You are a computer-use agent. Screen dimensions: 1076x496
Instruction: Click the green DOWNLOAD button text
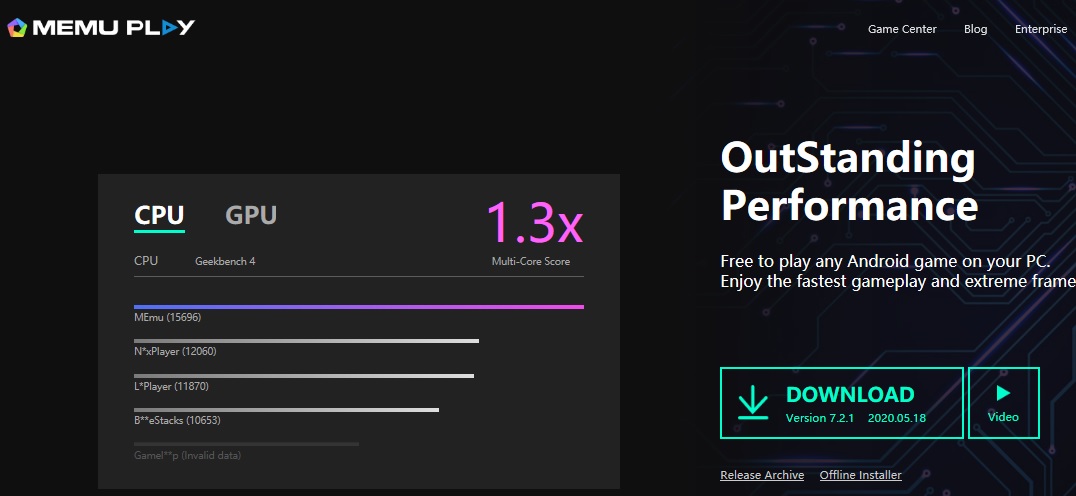coord(850,394)
